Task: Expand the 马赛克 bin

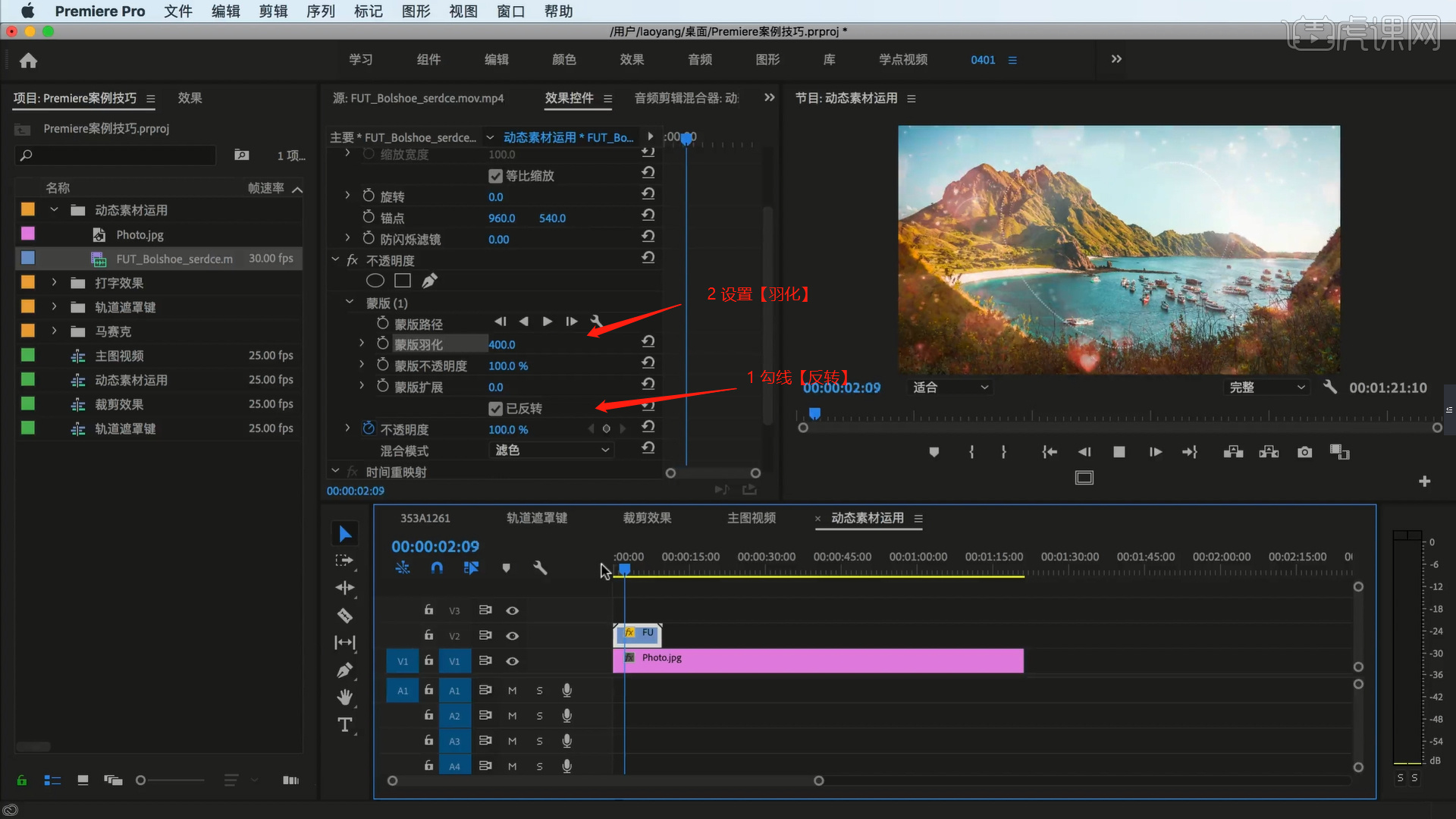Action: 54,331
